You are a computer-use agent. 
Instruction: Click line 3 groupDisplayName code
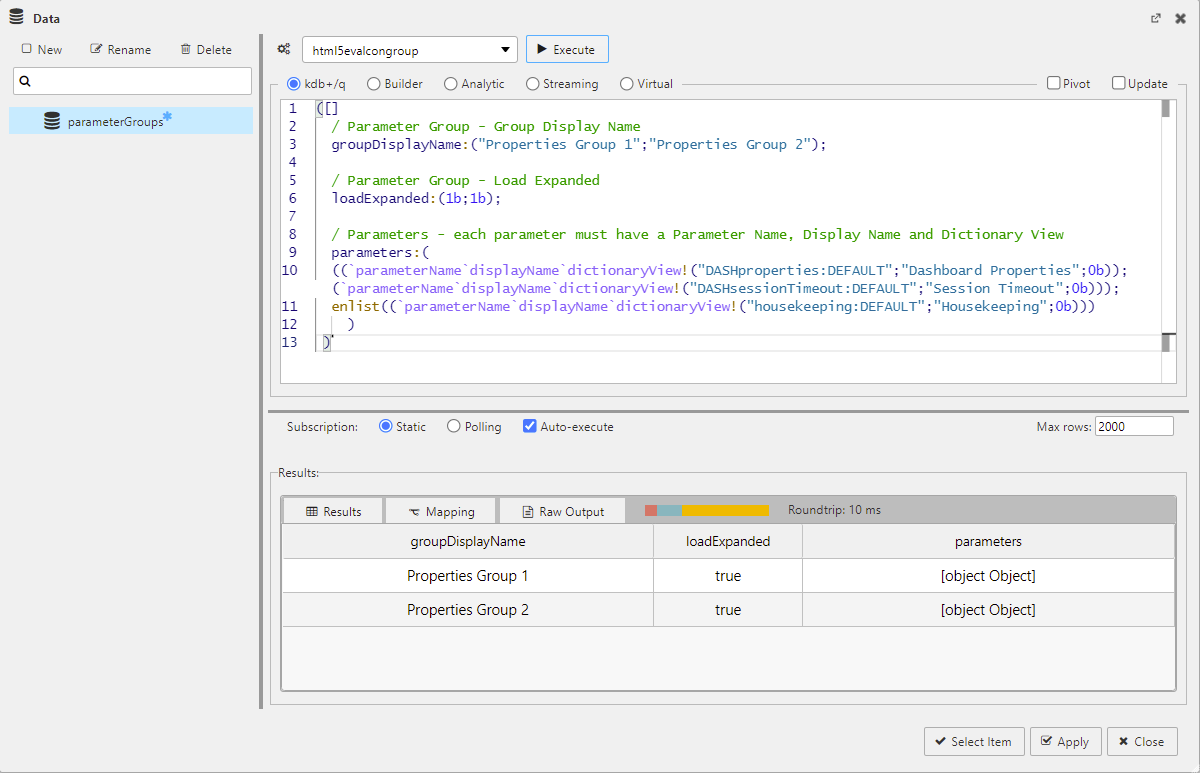(579, 144)
